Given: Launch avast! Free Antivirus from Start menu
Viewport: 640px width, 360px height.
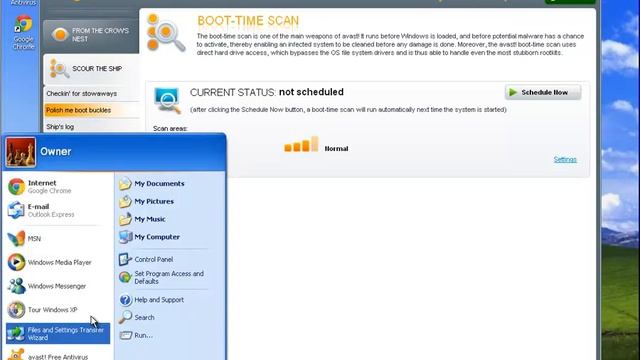Looking at the screenshot, I should point(58,354).
